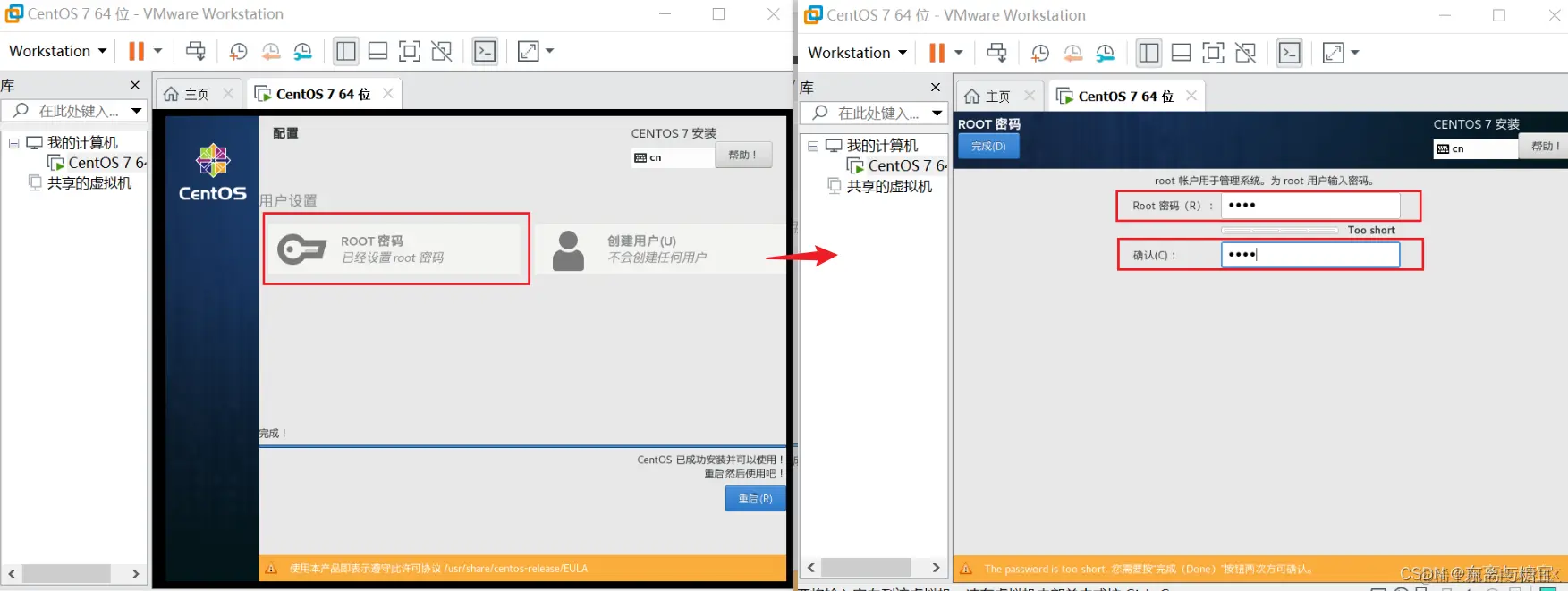Enter full screen mode in right toolbar
1568x591 pixels.
tap(1213, 53)
